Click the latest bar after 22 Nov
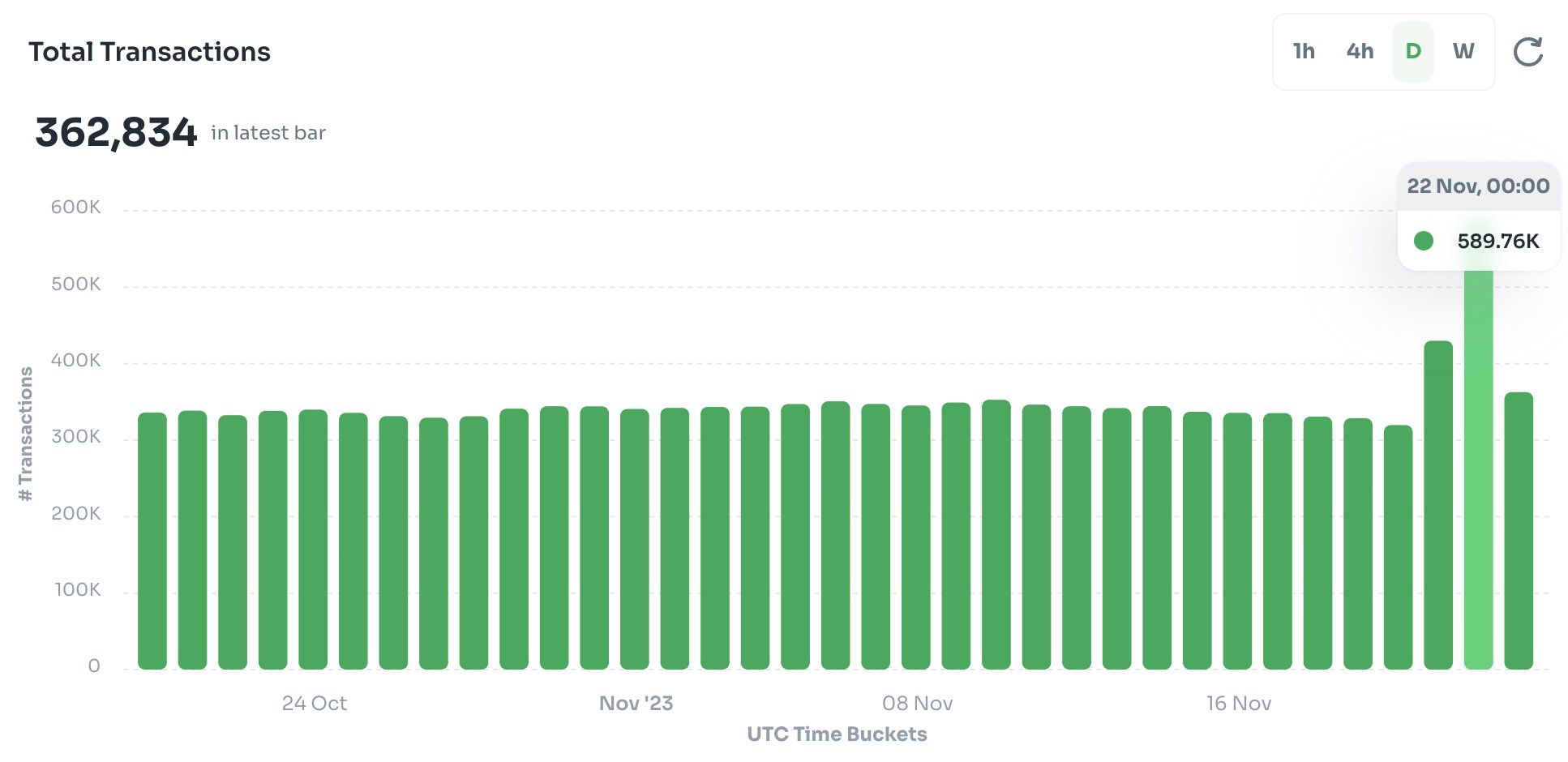 pos(1519,531)
